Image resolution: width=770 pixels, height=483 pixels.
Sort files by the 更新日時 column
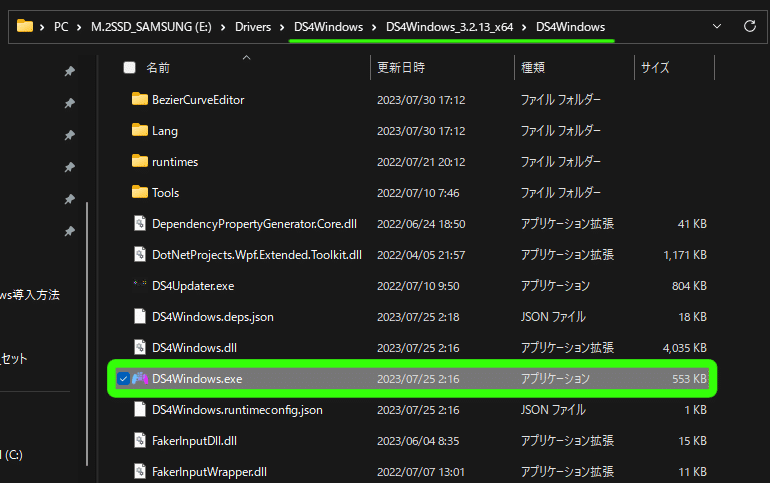[x=401, y=67]
